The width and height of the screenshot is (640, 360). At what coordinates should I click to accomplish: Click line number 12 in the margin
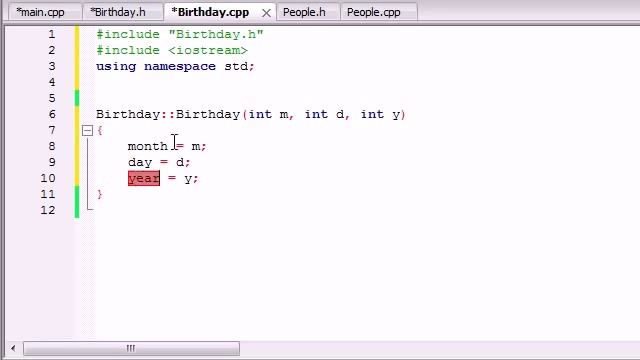48,210
